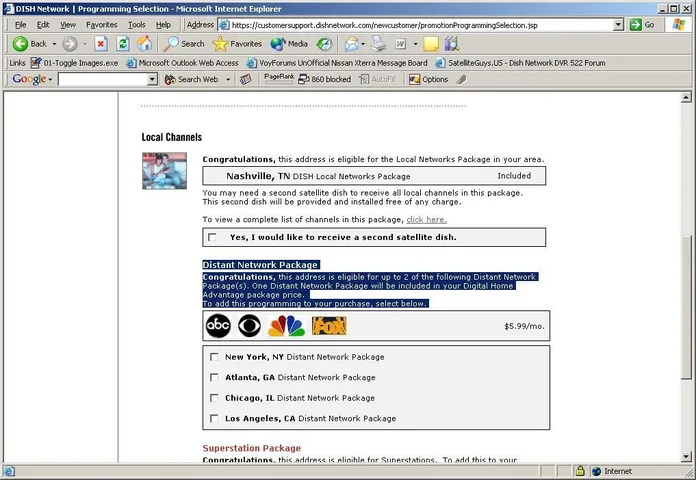Click the scroll down arrow
Viewport: 696px width, 480px height.
point(686,456)
